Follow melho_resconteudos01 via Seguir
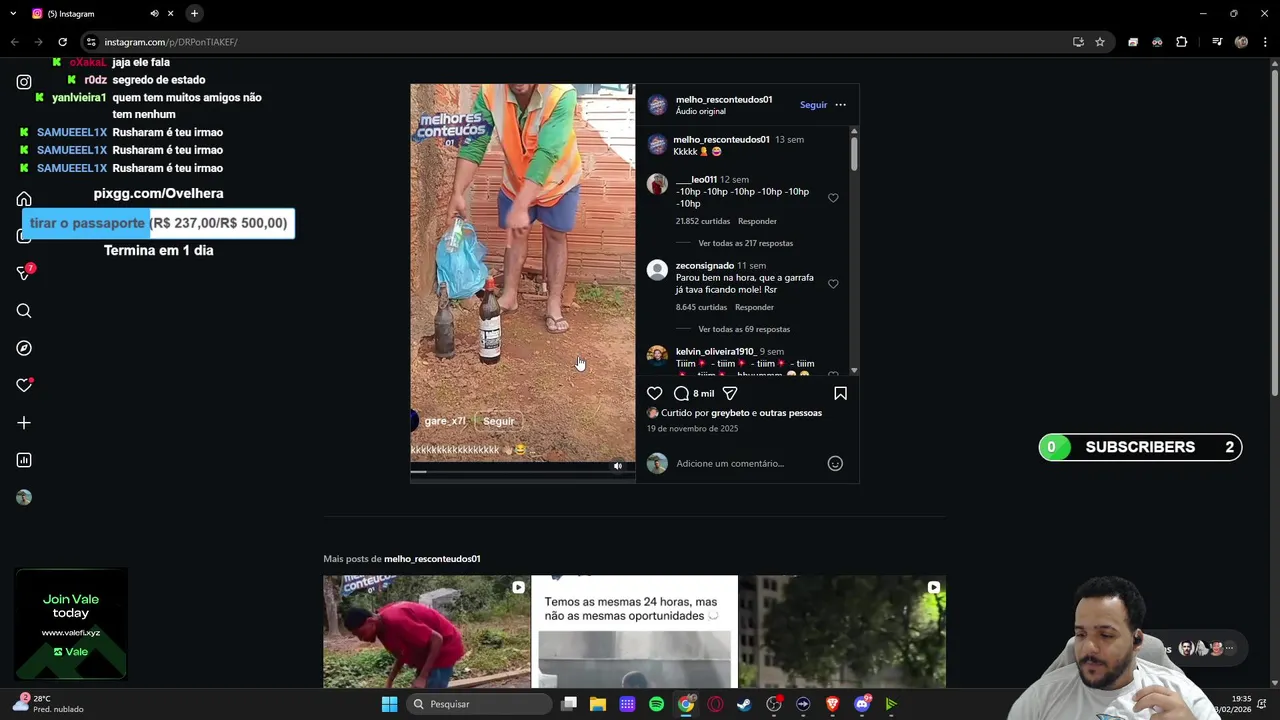 coord(813,105)
